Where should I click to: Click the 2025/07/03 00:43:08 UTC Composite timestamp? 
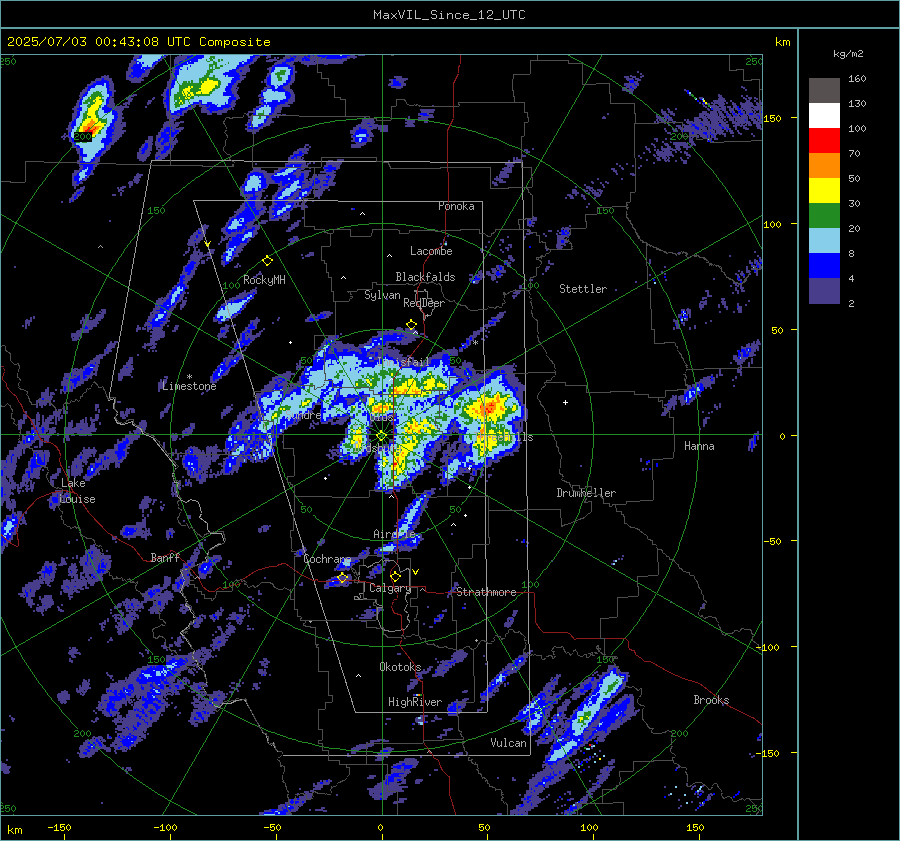click(x=138, y=42)
